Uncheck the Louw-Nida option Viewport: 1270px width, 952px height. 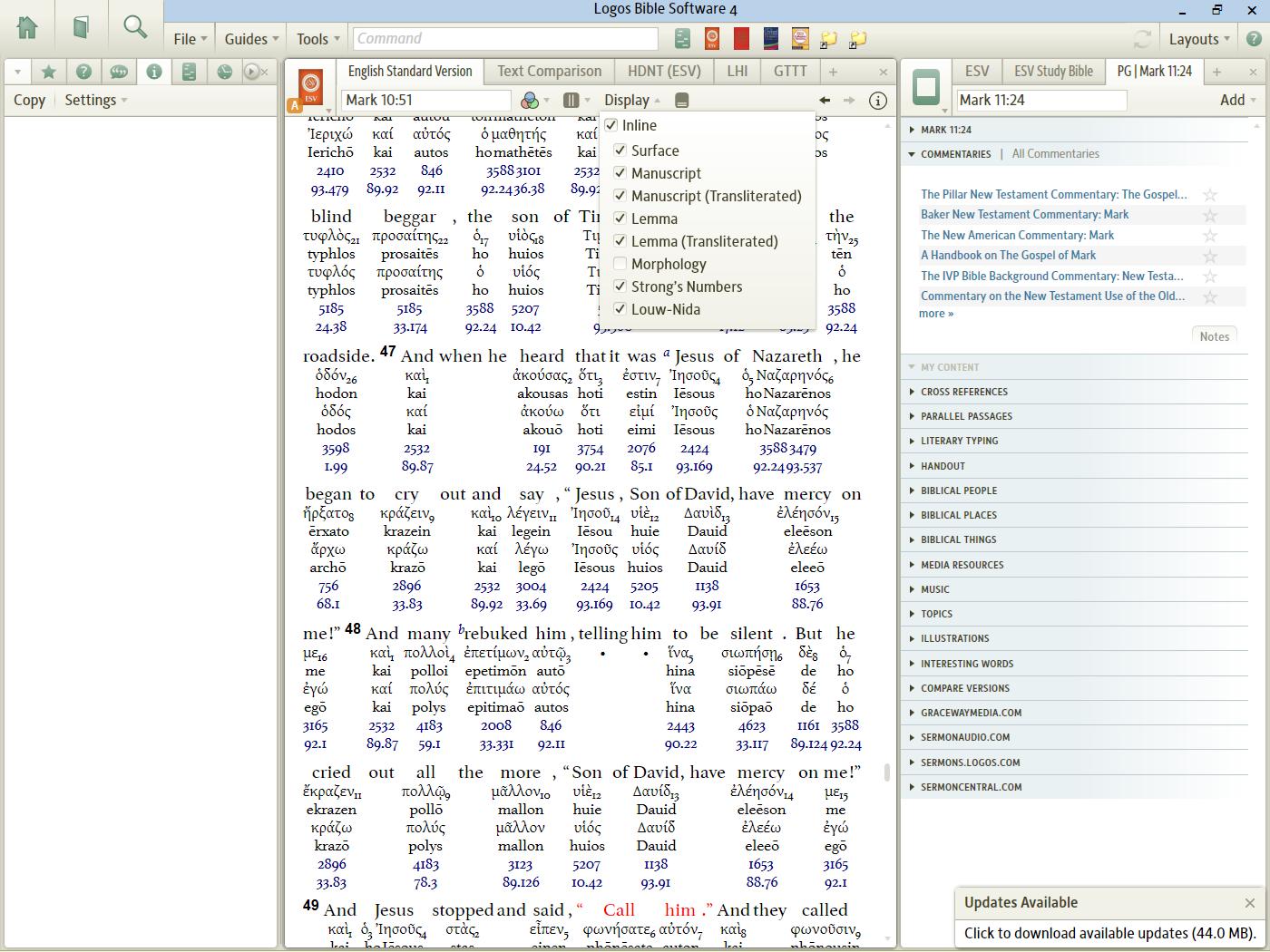(620, 309)
